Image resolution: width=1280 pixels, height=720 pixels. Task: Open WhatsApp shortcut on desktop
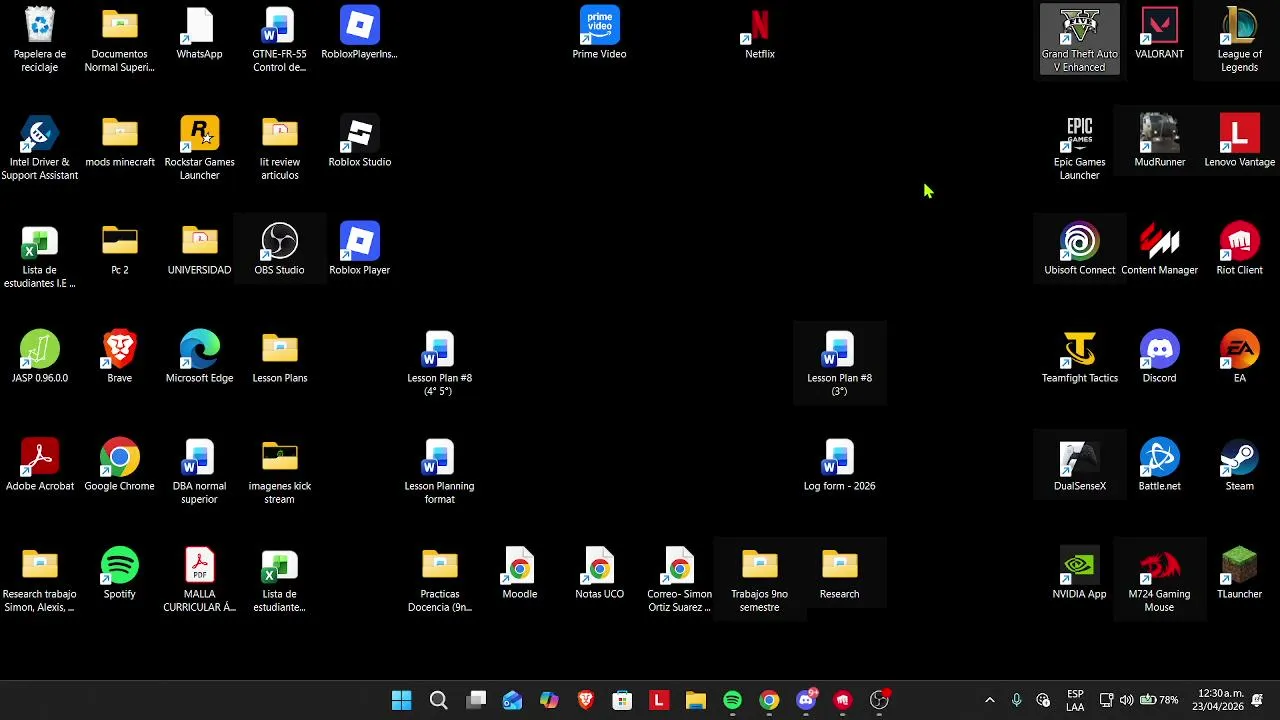pyautogui.click(x=200, y=34)
